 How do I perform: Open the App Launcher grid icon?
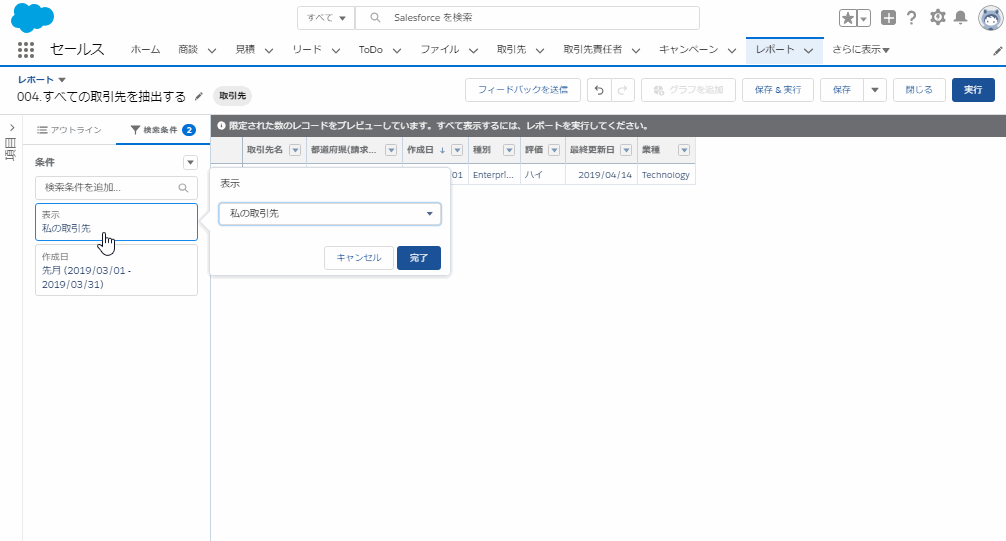(26, 49)
